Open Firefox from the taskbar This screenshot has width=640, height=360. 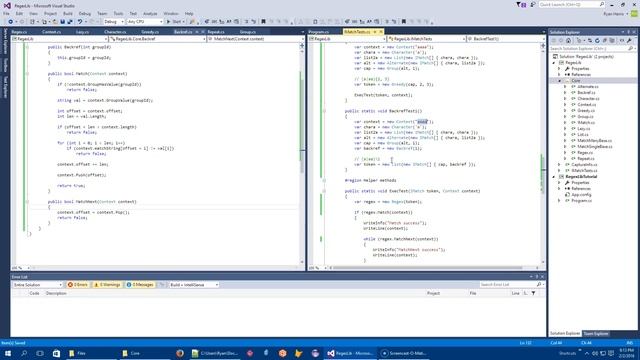tap(180, 353)
